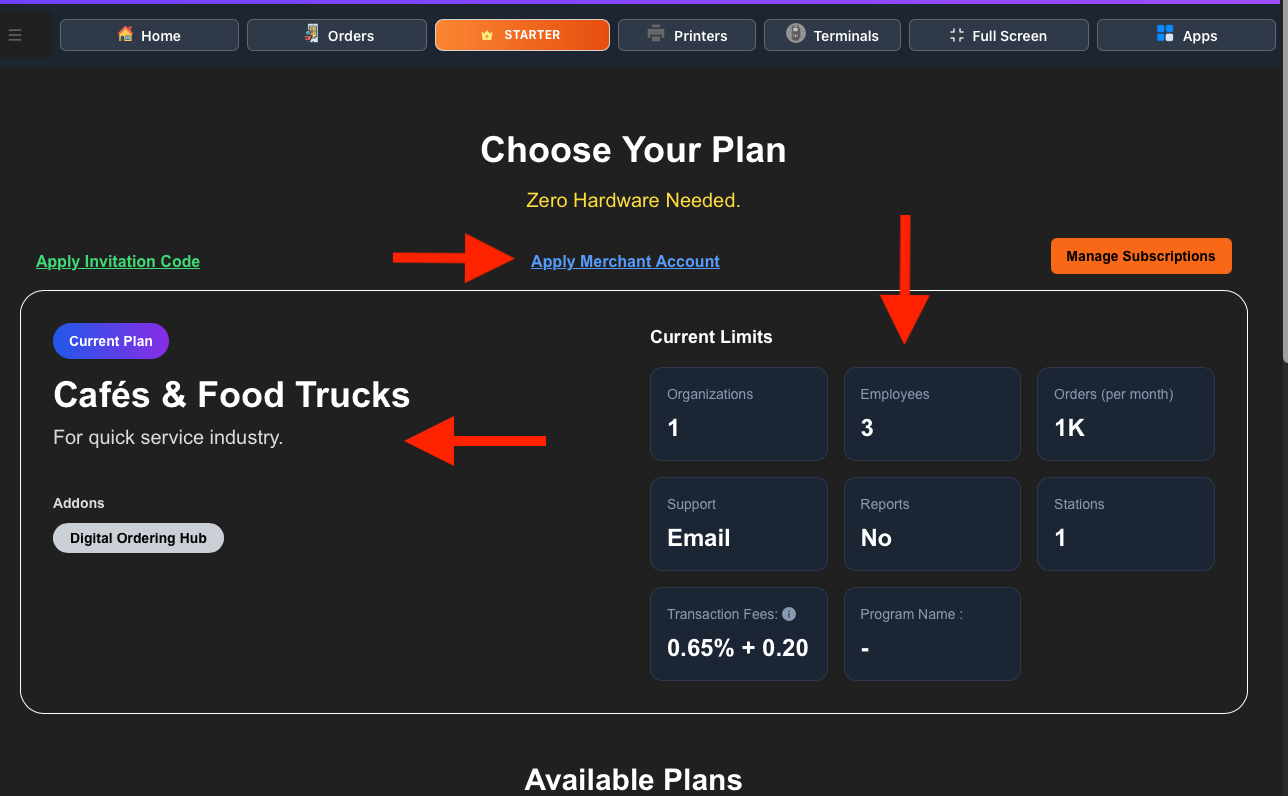Screen dimensions: 1288x796
Task: Open the hamburger menu in the top-left corner
Action: point(14,34)
